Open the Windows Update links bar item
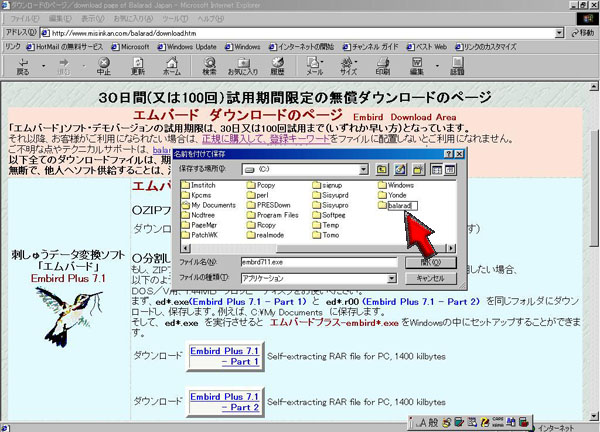Viewport: 600px width, 432px height. (187, 47)
